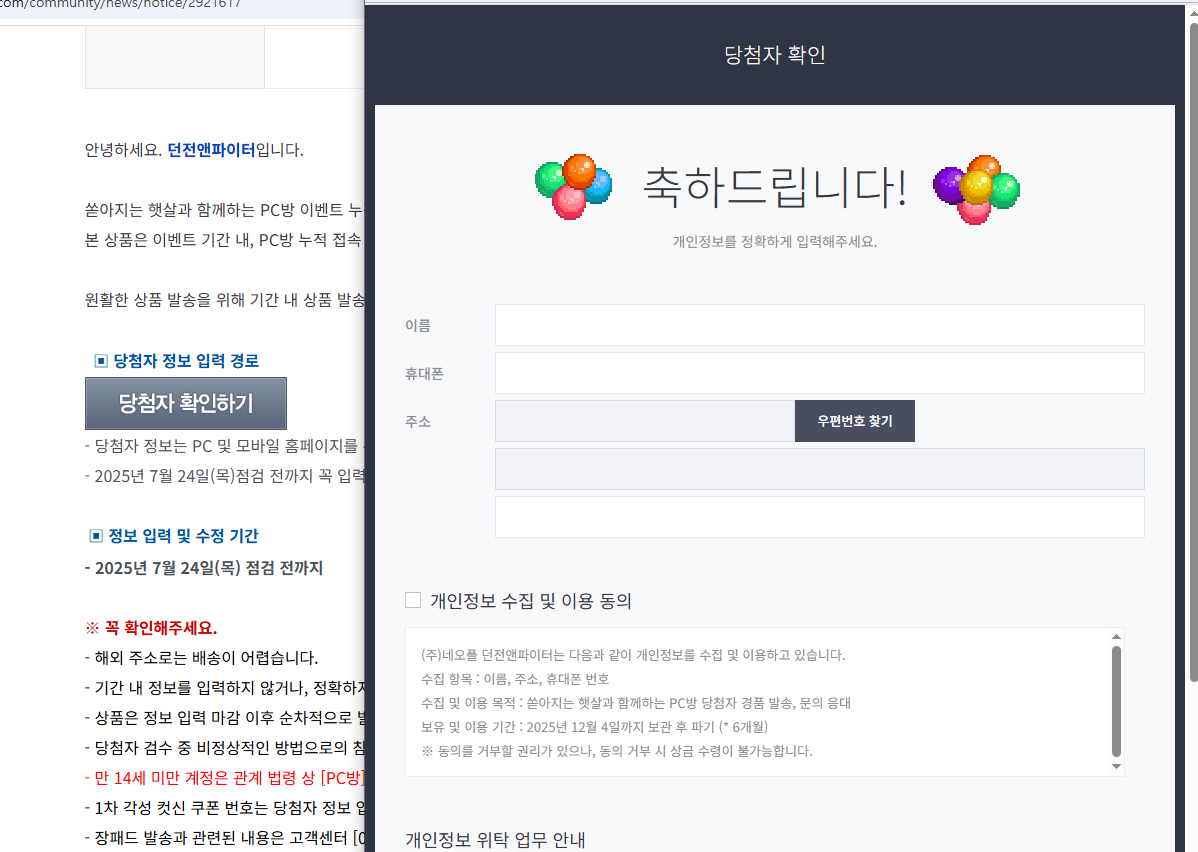The image size is (1198, 852).
Task: Click the 당첨자 확인 popup header title
Action: [774, 55]
